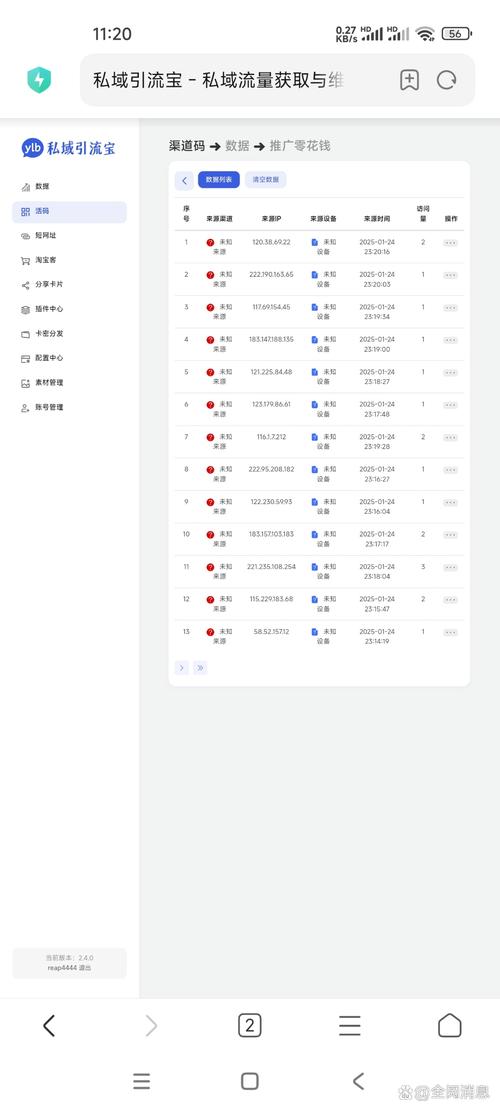Viewport: 500px width, 1111px height.
Task: Open actions menu for IP 222.190.163.65
Action: pyautogui.click(x=450, y=275)
